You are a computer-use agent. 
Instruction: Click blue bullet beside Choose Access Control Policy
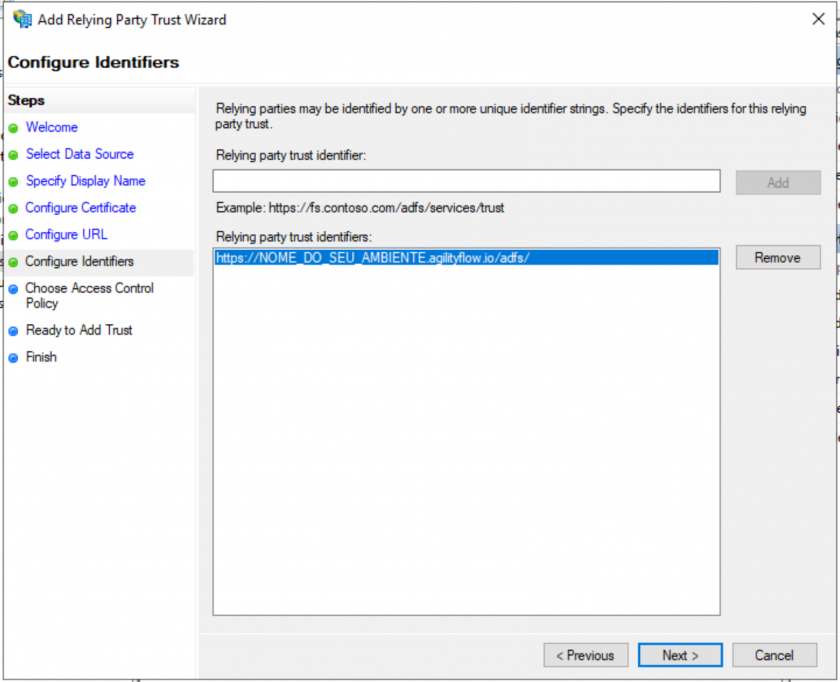(14, 289)
